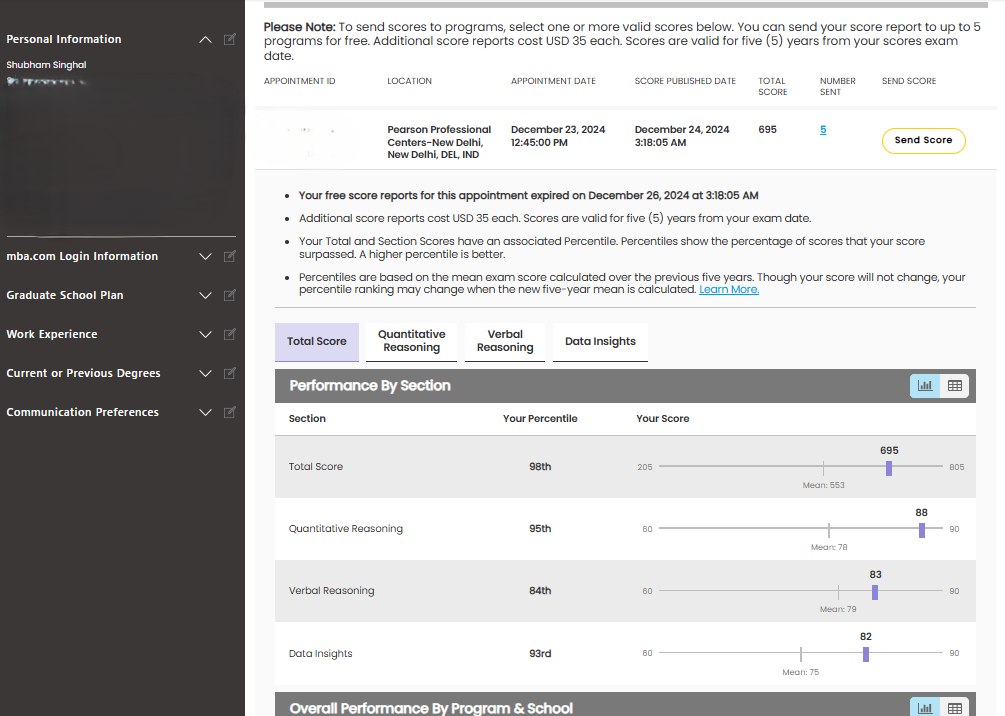The height and width of the screenshot is (716, 1005).
Task: Click edit icon next to Personal Information
Action: tap(230, 40)
